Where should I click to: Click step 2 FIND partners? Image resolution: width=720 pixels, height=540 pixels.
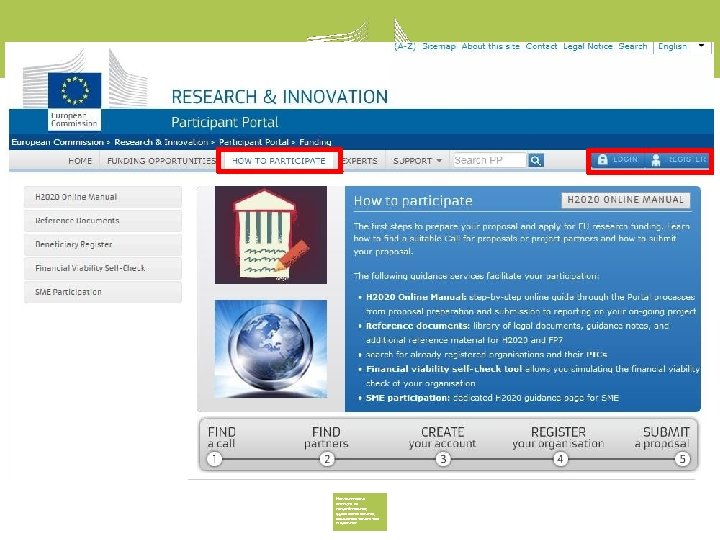tap(326, 444)
